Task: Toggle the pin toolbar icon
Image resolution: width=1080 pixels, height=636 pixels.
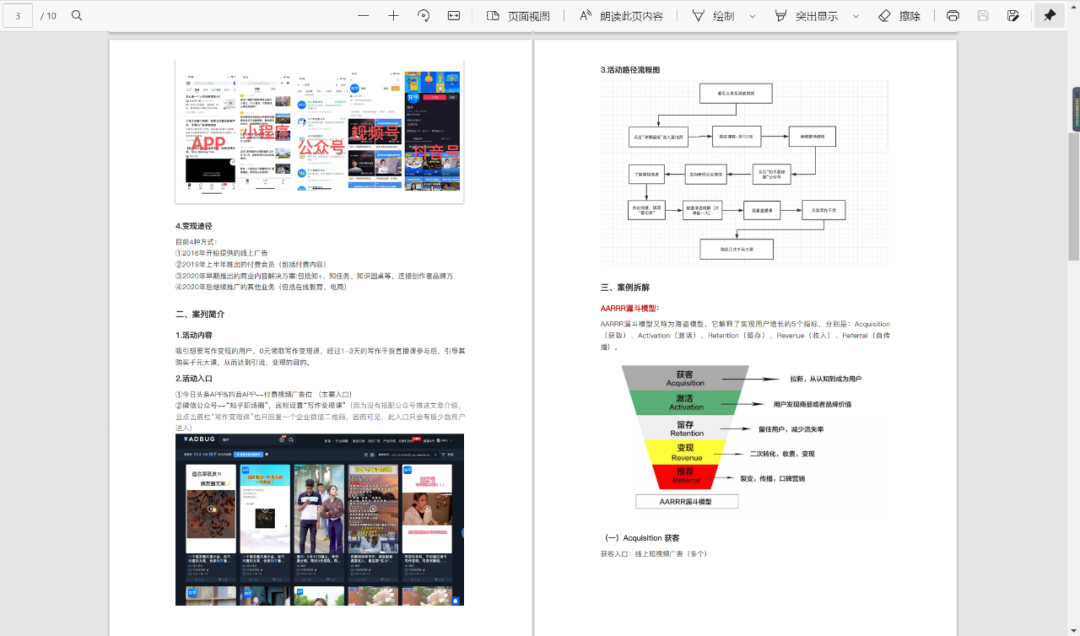Action: 1050,15
